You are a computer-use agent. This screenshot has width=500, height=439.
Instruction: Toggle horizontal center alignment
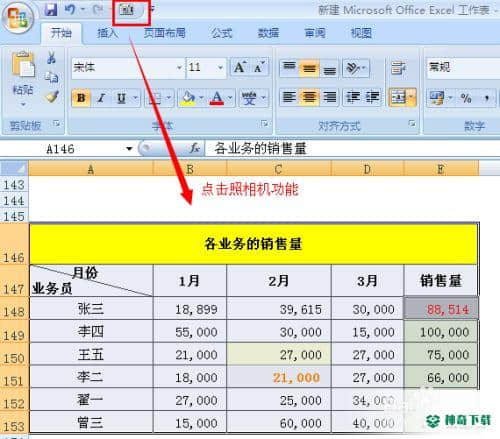point(309,97)
